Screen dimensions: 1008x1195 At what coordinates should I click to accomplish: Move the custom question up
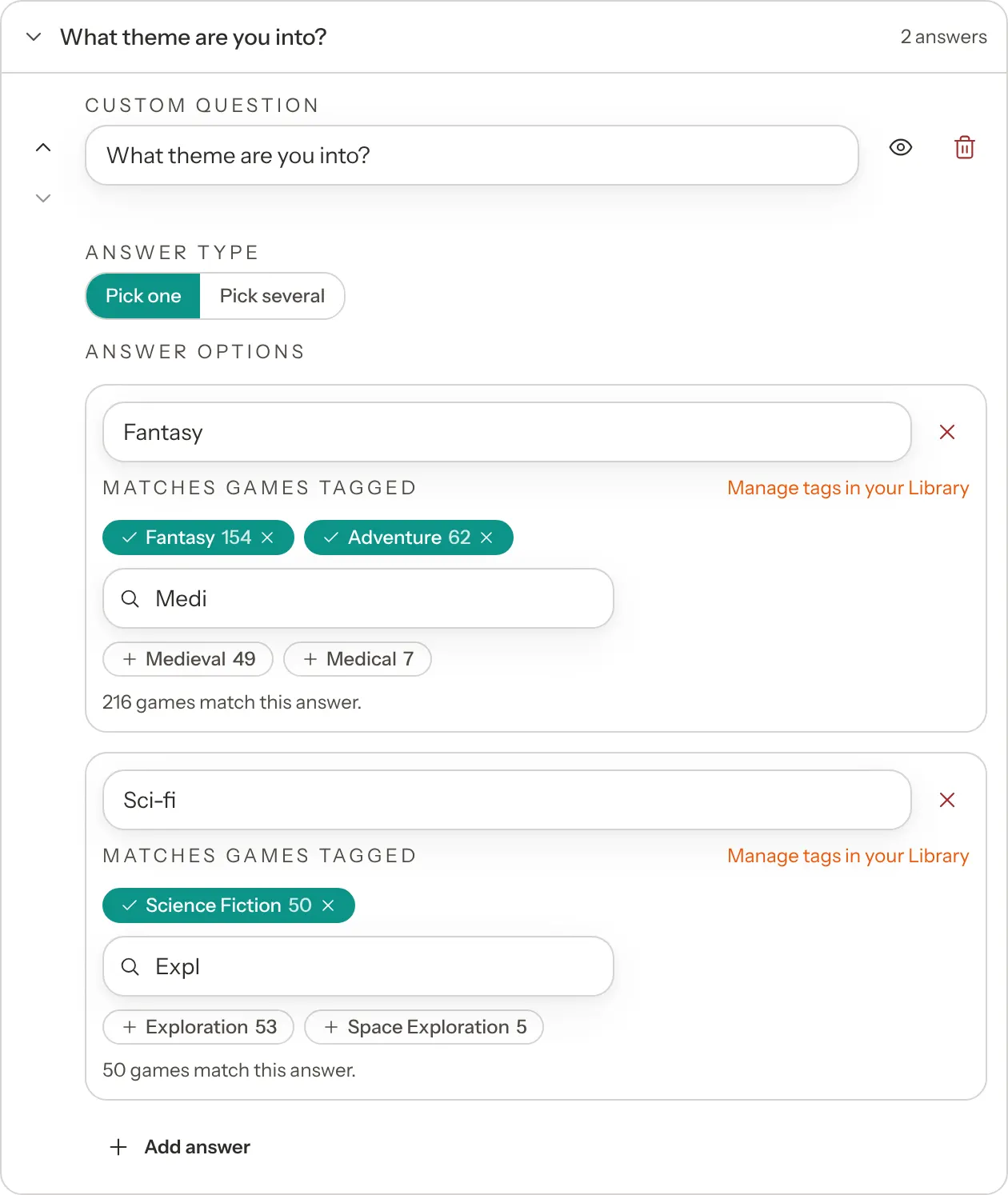point(43,148)
